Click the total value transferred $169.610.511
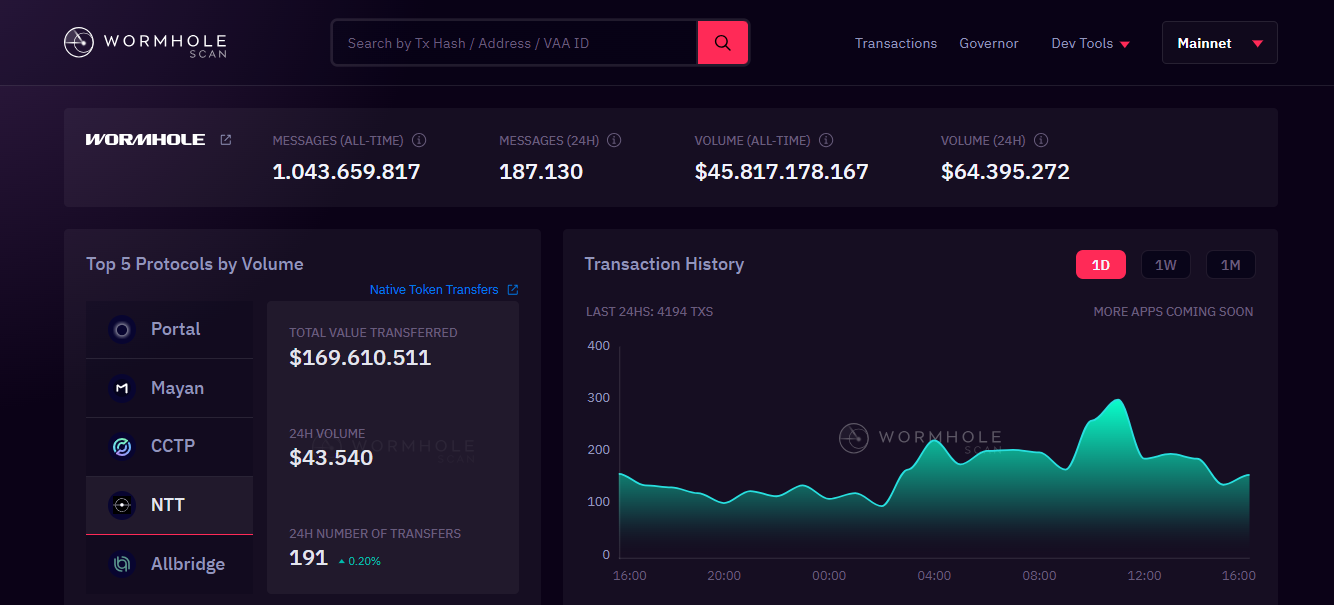The width and height of the screenshot is (1334, 605). 360,358
